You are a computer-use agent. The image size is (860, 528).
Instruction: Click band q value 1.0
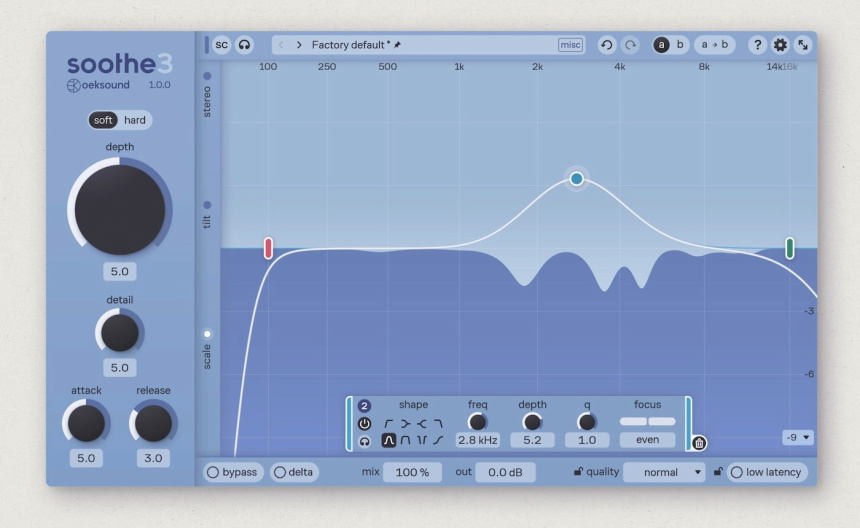(587, 440)
